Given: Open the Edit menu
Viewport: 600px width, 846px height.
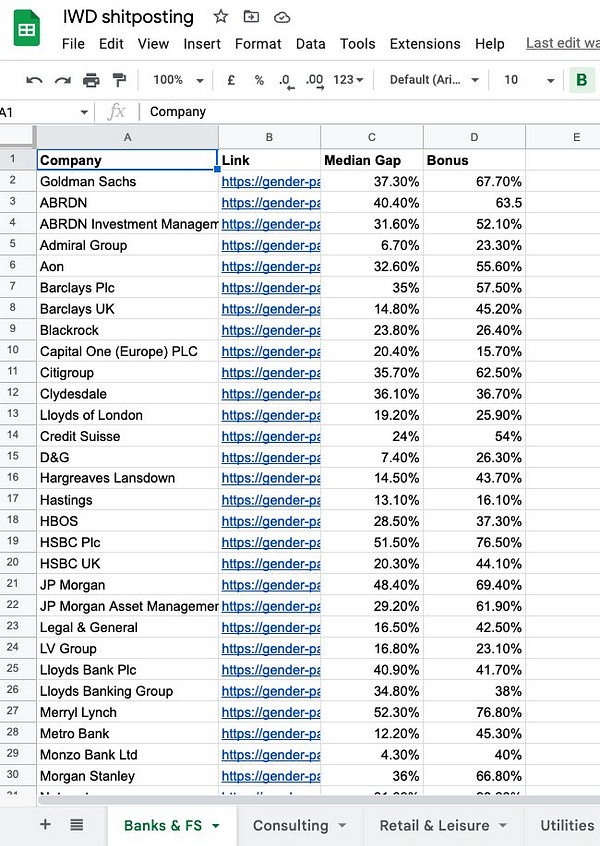Looking at the screenshot, I should point(111,44).
